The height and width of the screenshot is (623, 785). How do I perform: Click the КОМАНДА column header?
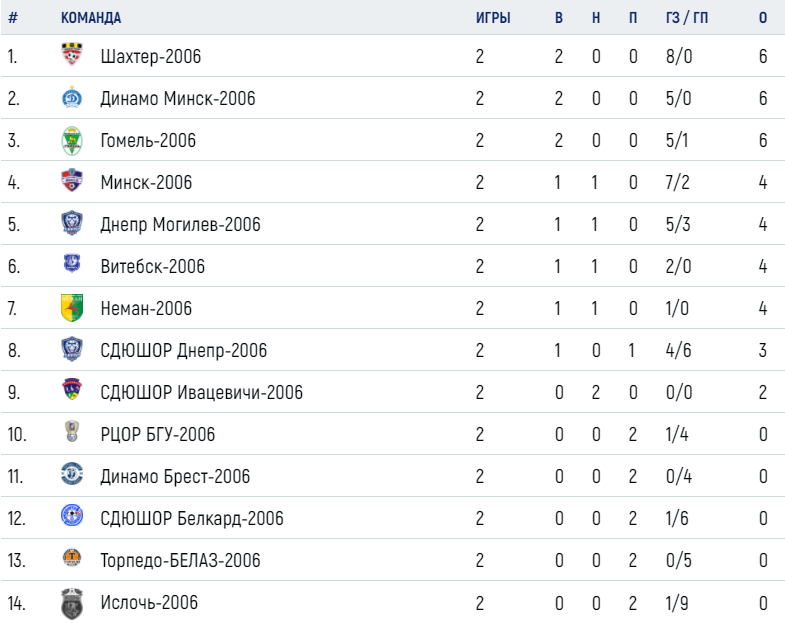(x=91, y=18)
